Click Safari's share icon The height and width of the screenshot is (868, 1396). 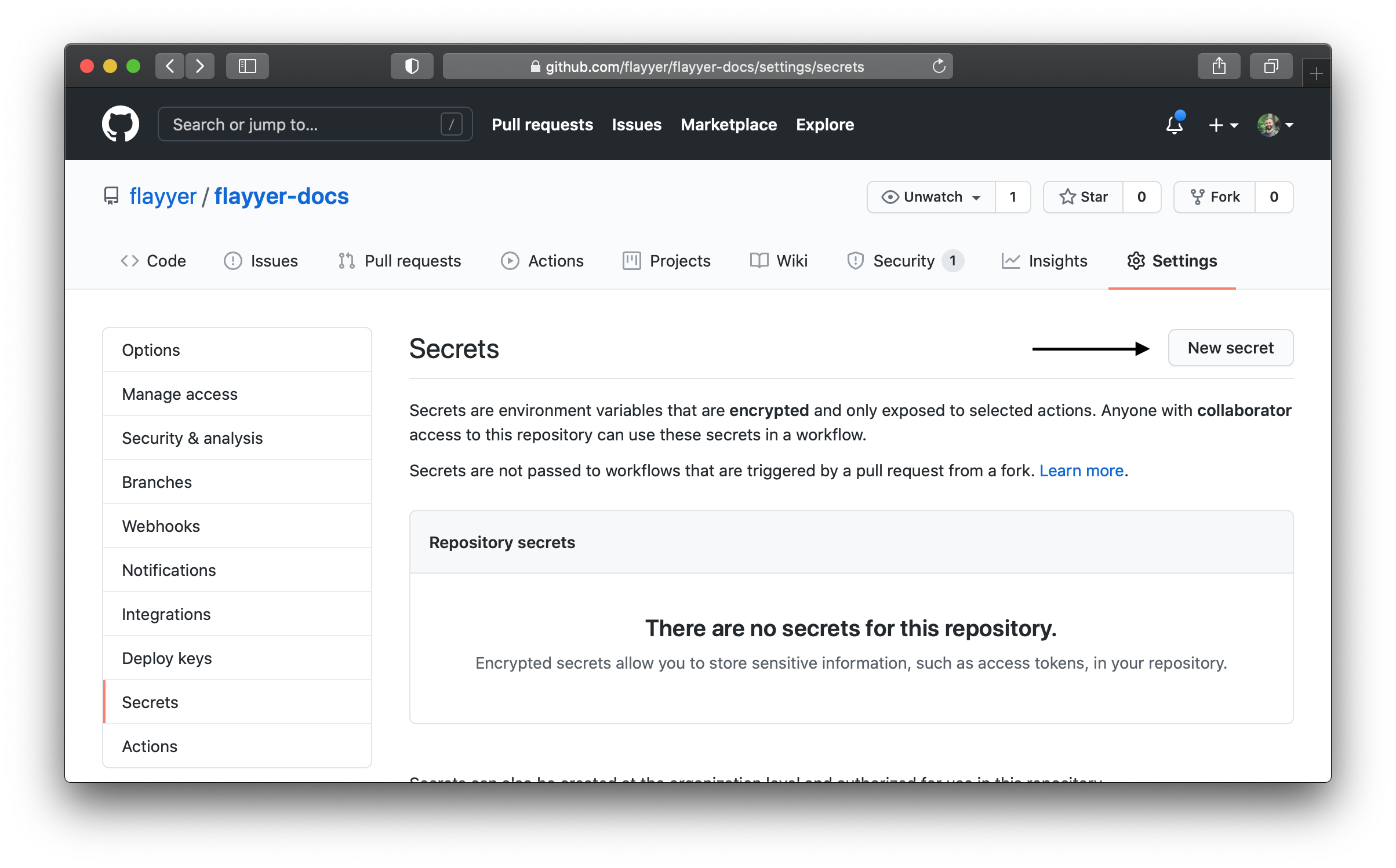point(1219,66)
